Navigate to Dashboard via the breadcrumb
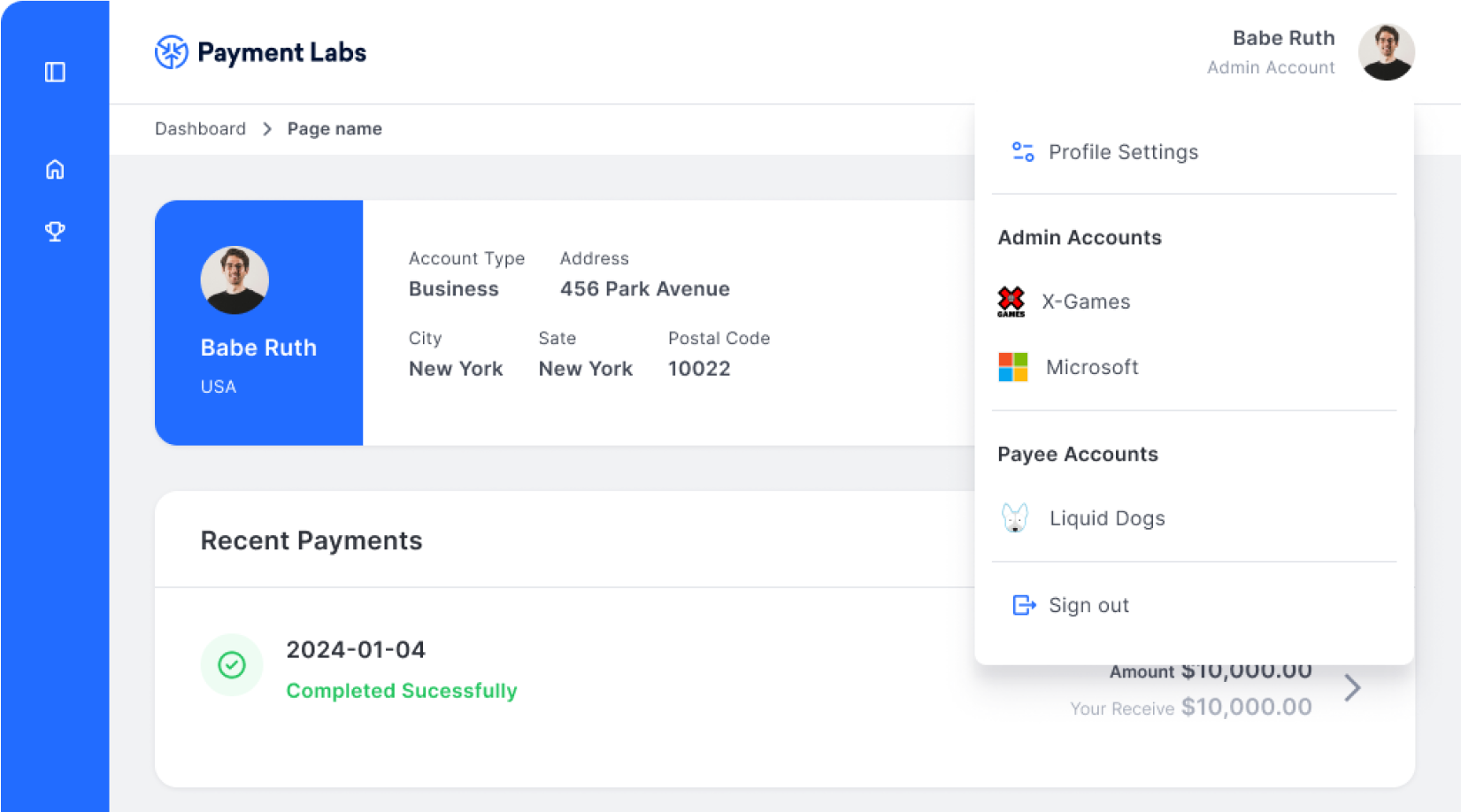 pos(200,128)
